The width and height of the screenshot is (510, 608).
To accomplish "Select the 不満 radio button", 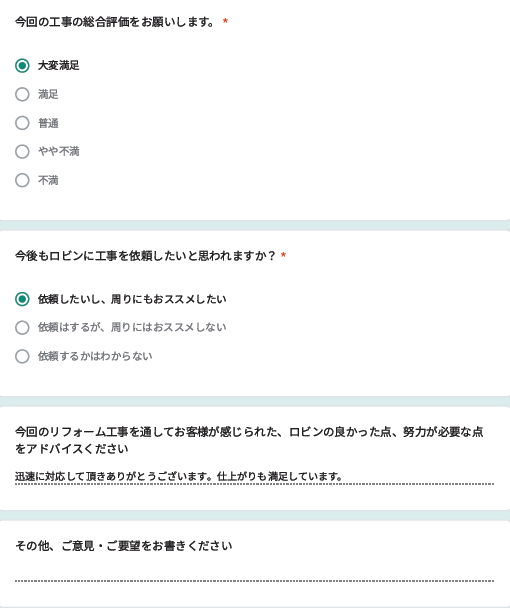I will 22,180.
